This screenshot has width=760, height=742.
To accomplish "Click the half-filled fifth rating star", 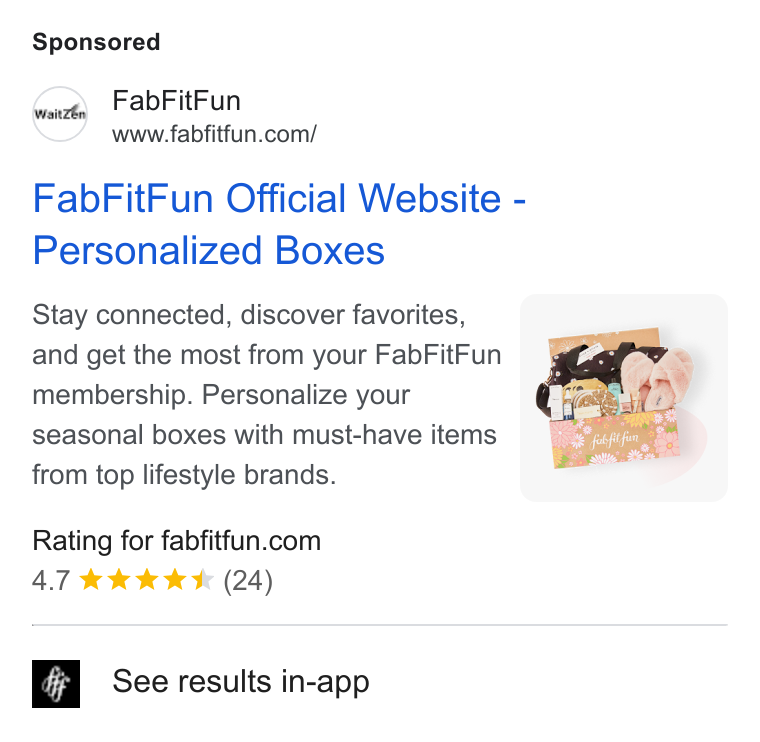I will tap(203, 580).
